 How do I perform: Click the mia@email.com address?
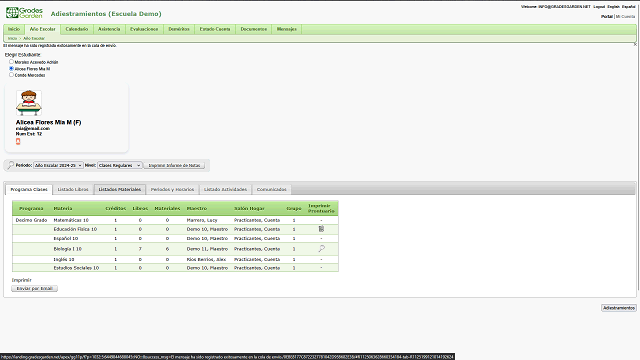click(x=33, y=128)
